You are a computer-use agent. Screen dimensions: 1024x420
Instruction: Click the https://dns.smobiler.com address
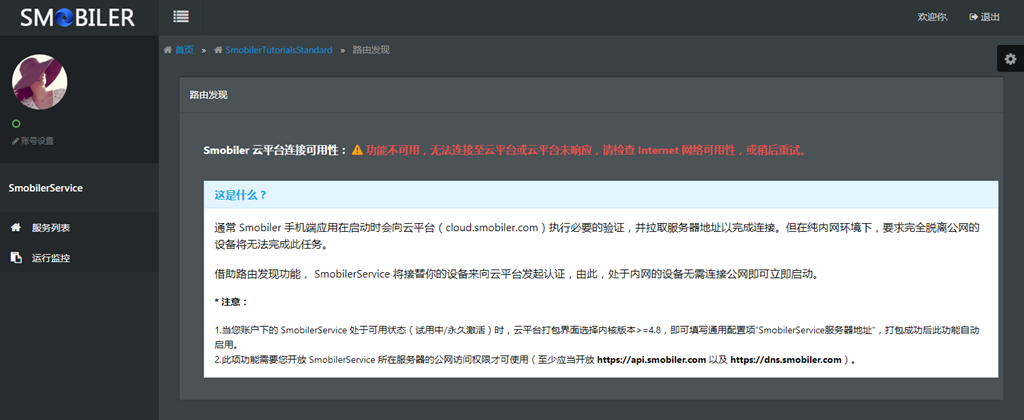(x=786, y=359)
